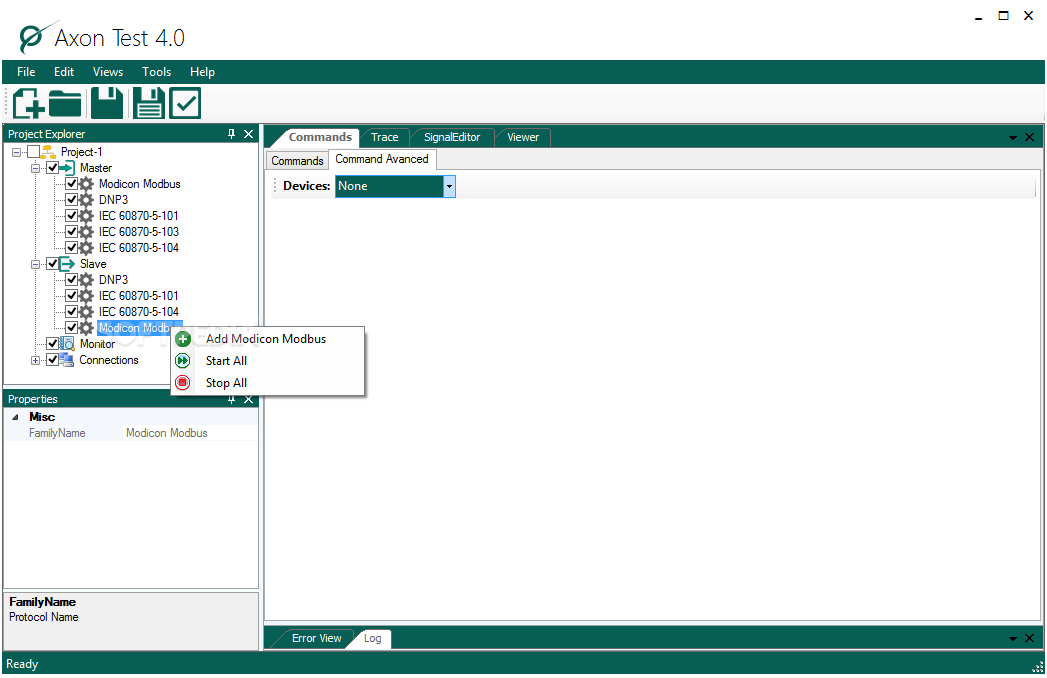
Task: Close the Project Explorer panel
Action: click(248, 134)
